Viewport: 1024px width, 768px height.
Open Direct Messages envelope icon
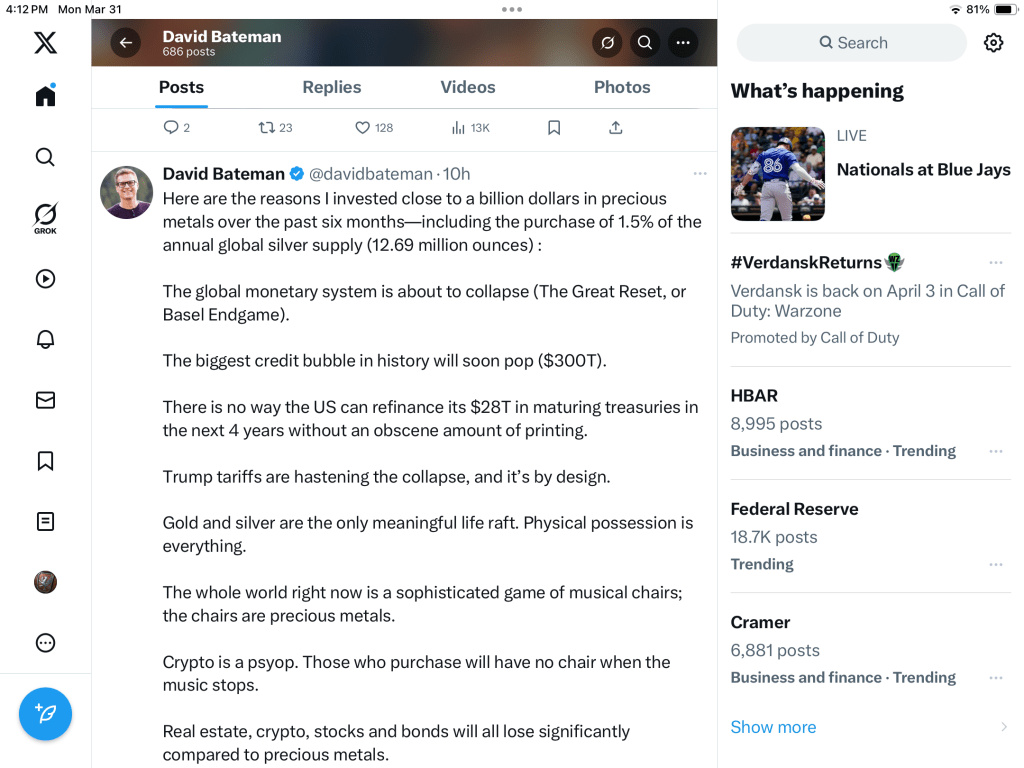(x=45, y=400)
